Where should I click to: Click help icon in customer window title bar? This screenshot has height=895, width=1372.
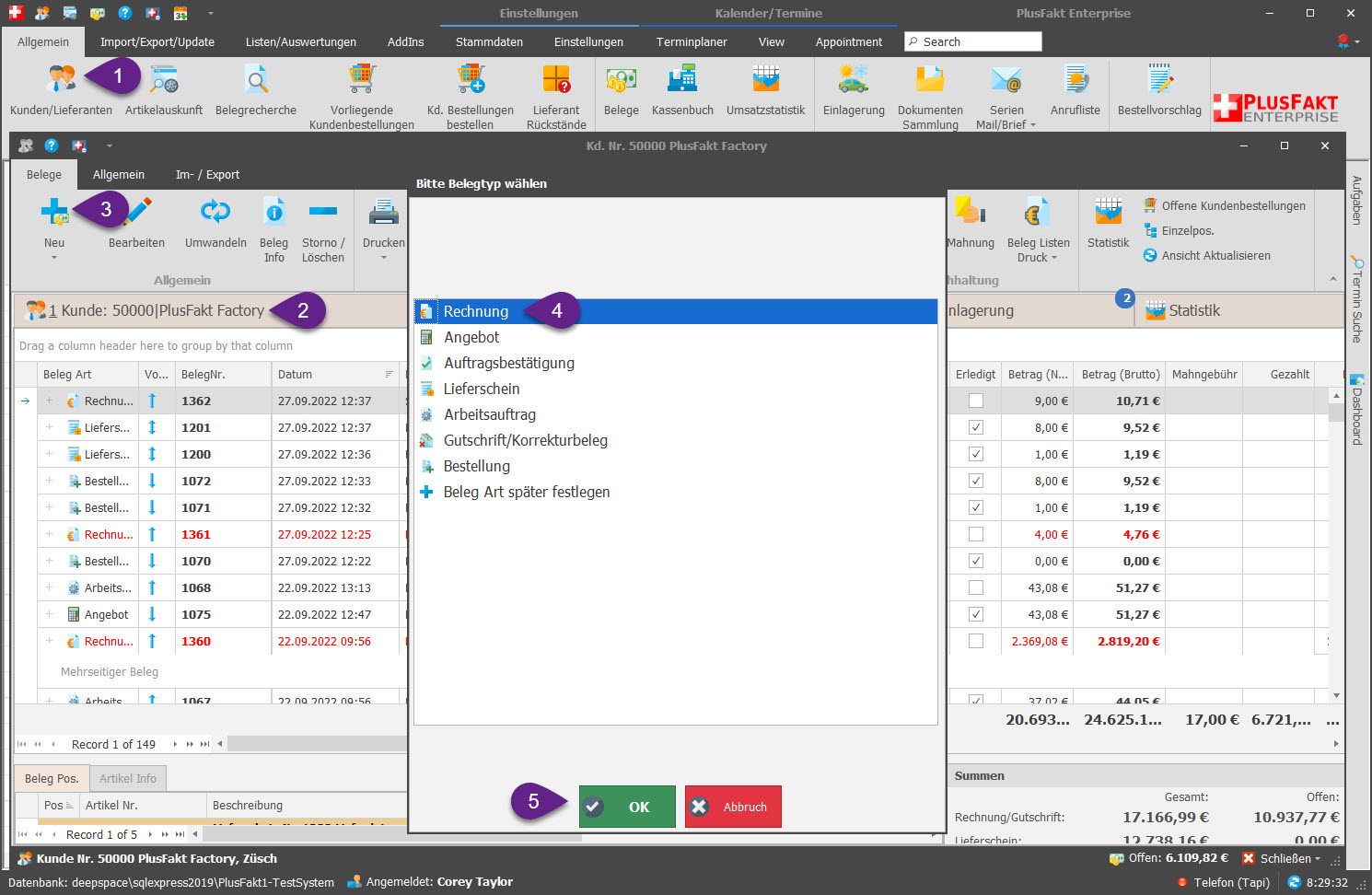pyautogui.click(x=52, y=145)
